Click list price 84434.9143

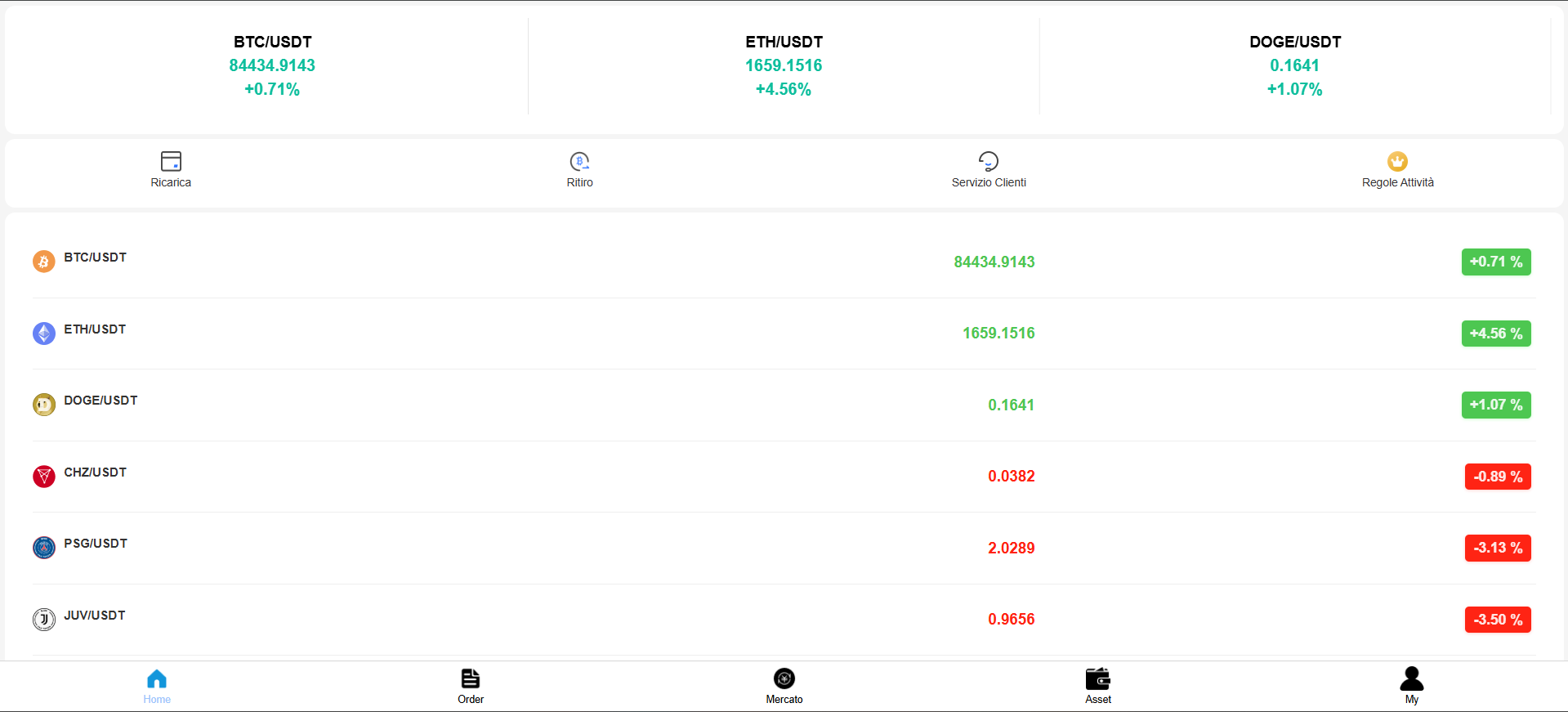(994, 262)
